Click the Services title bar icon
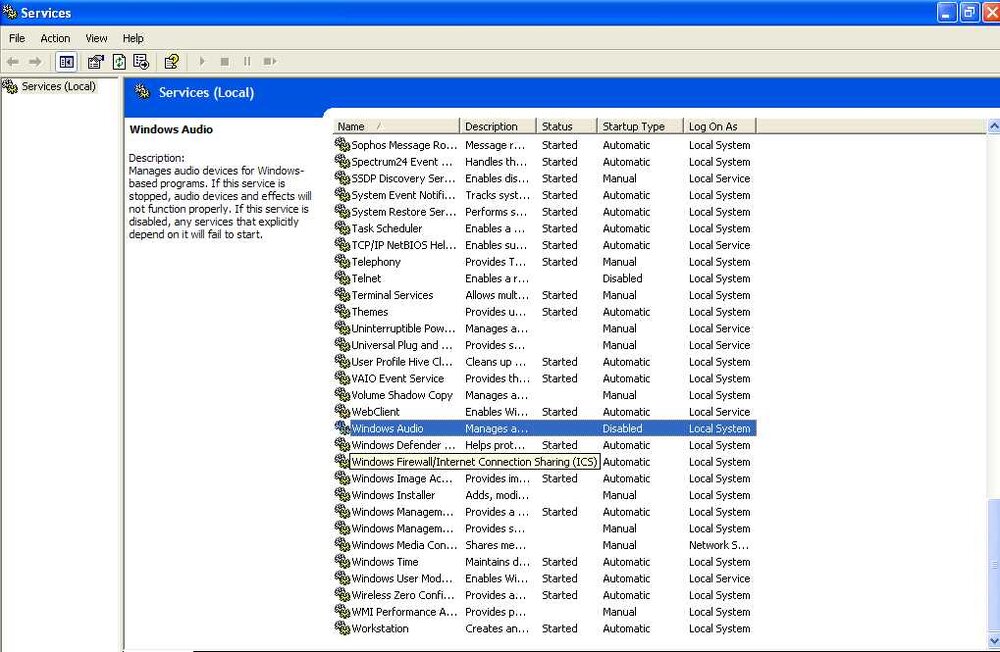 (x=10, y=12)
